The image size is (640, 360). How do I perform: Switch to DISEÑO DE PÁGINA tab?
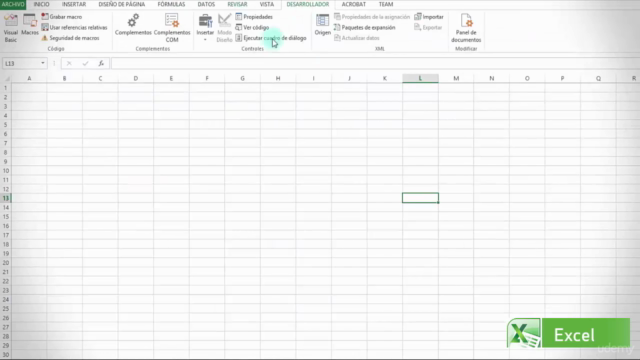click(x=122, y=4)
